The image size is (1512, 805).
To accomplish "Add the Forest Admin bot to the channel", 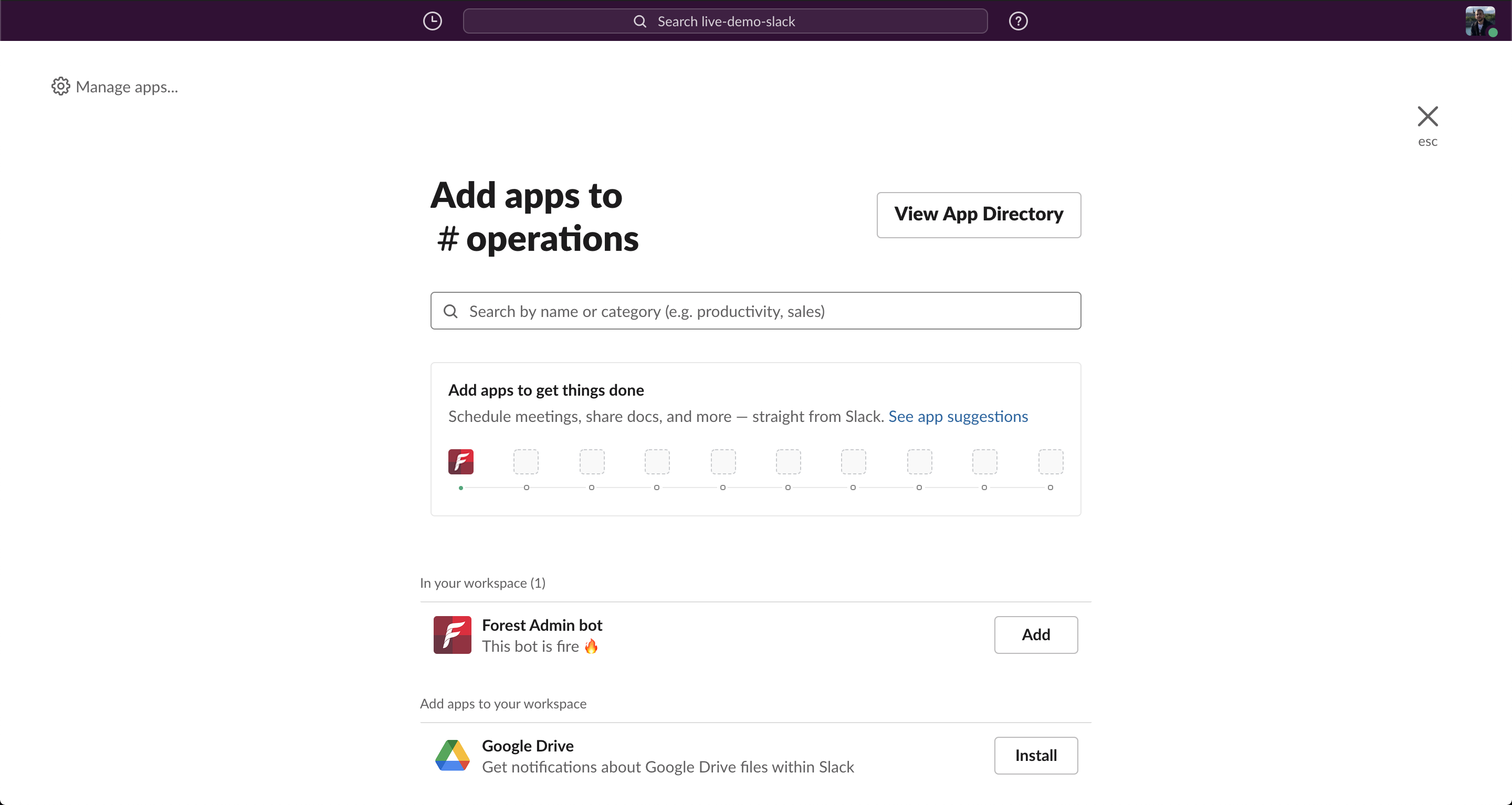I will point(1036,634).
